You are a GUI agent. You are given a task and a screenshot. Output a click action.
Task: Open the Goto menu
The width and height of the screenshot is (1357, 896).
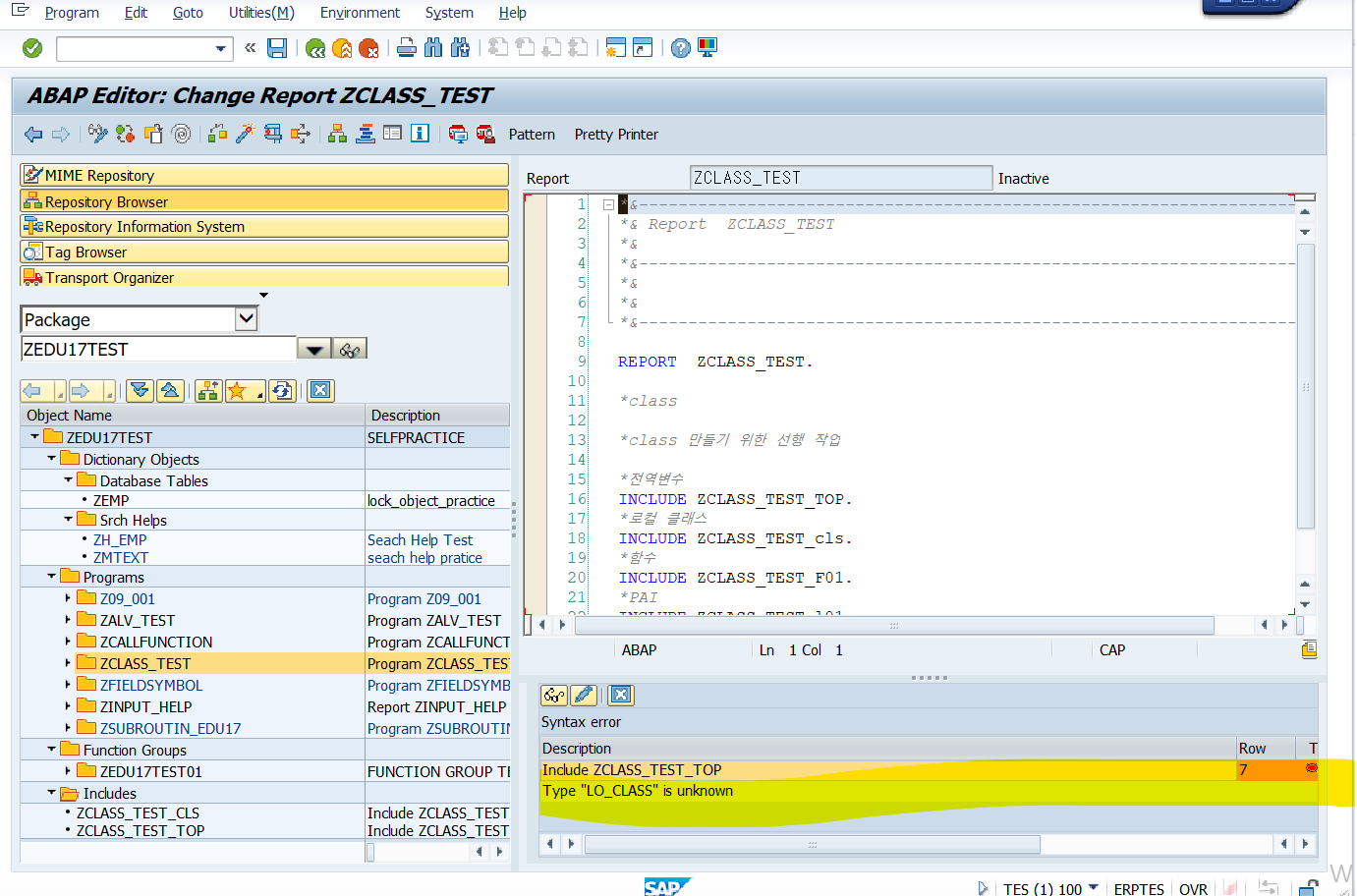(x=188, y=13)
